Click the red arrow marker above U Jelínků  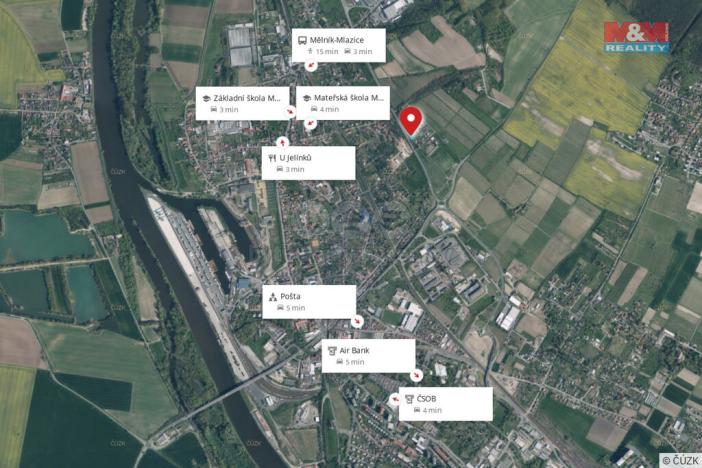(x=282, y=142)
